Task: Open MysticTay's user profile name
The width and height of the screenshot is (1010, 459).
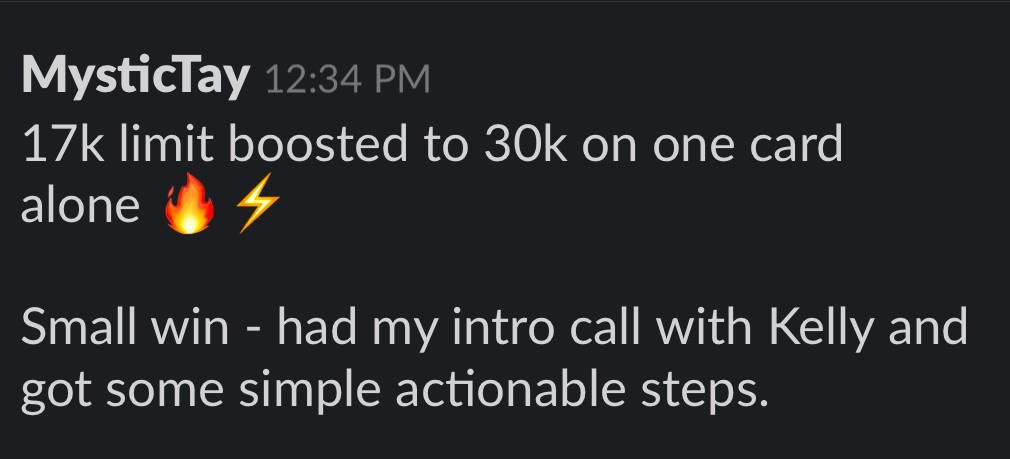Action: point(135,77)
